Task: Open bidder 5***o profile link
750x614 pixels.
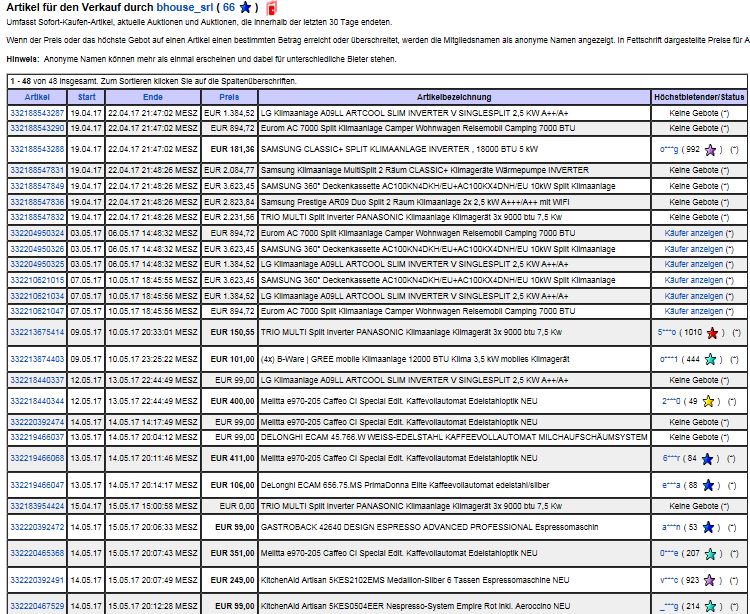Action: 667,332
